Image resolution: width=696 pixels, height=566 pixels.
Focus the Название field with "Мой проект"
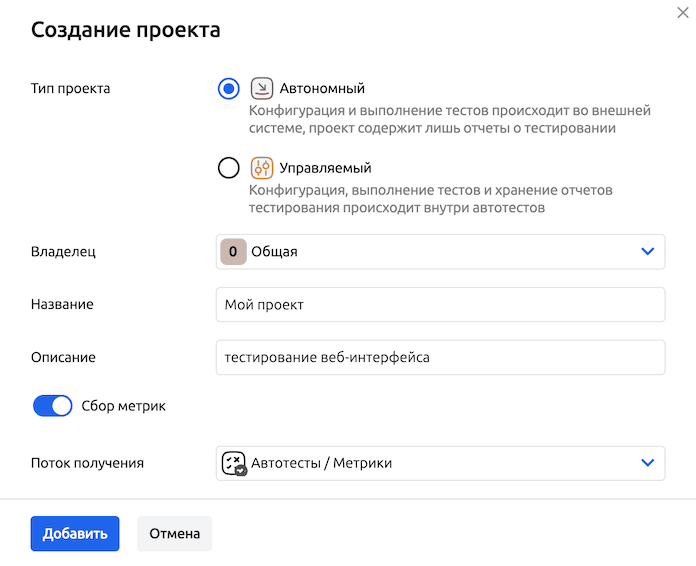click(440, 305)
